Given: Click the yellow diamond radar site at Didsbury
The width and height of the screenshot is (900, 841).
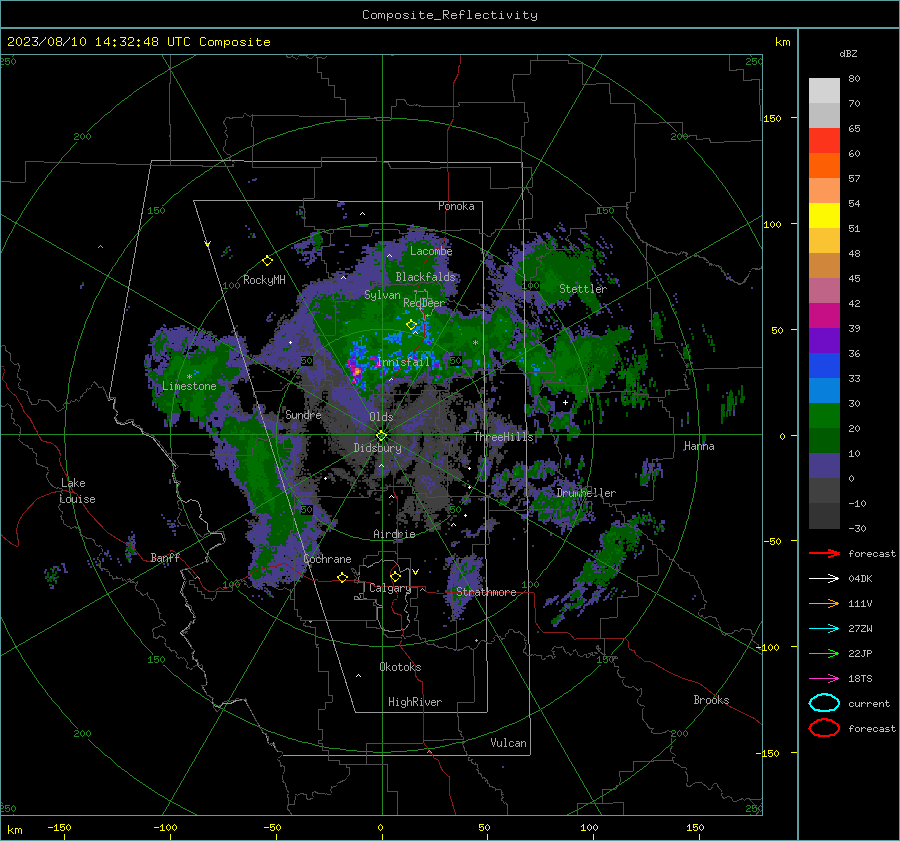Looking at the screenshot, I should pyautogui.click(x=381, y=436).
